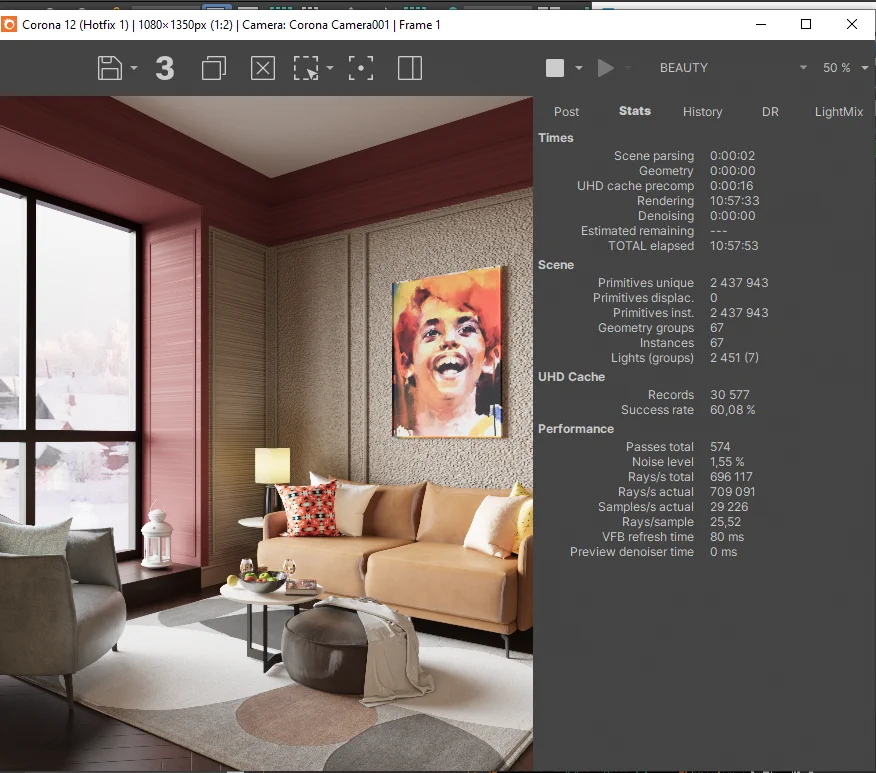Click the Save to 3ds Max '3' icon

pyautogui.click(x=165, y=68)
